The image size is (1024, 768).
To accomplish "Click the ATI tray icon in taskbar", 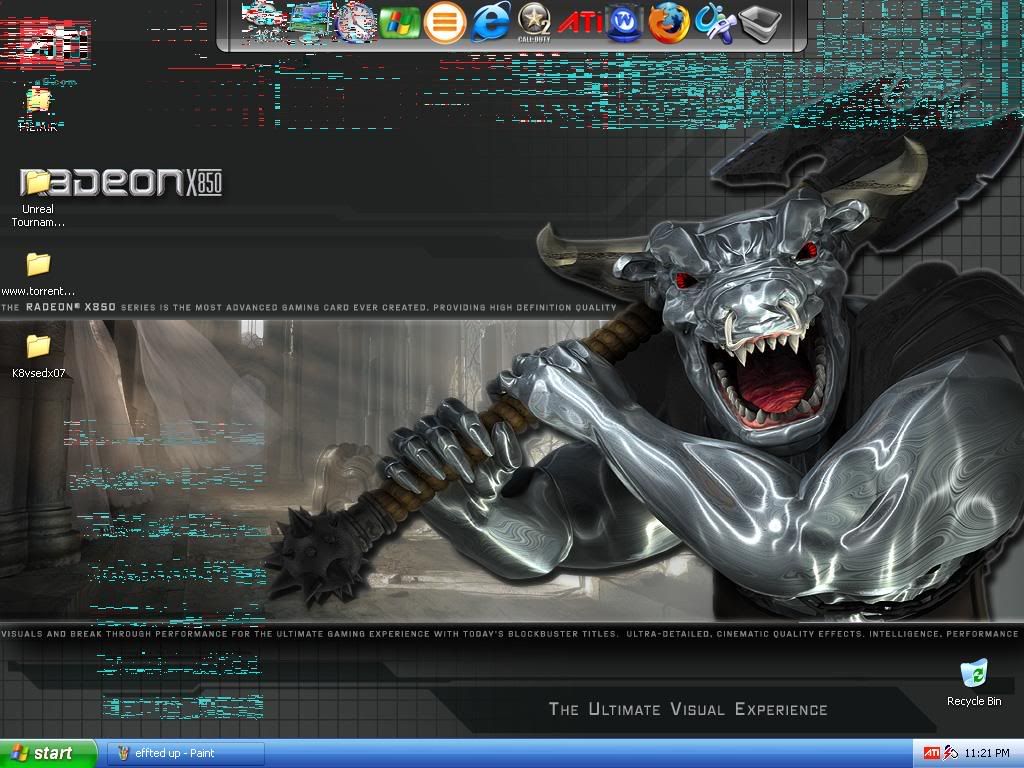I will click(x=931, y=753).
